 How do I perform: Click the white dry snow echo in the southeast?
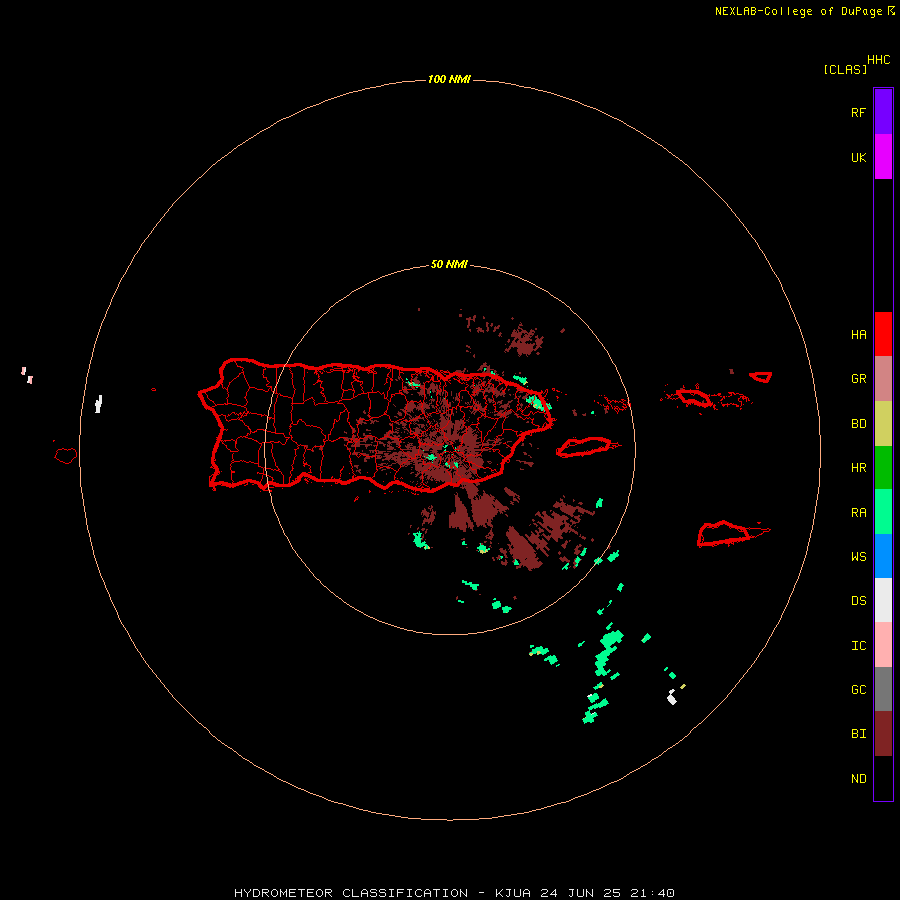(672, 697)
